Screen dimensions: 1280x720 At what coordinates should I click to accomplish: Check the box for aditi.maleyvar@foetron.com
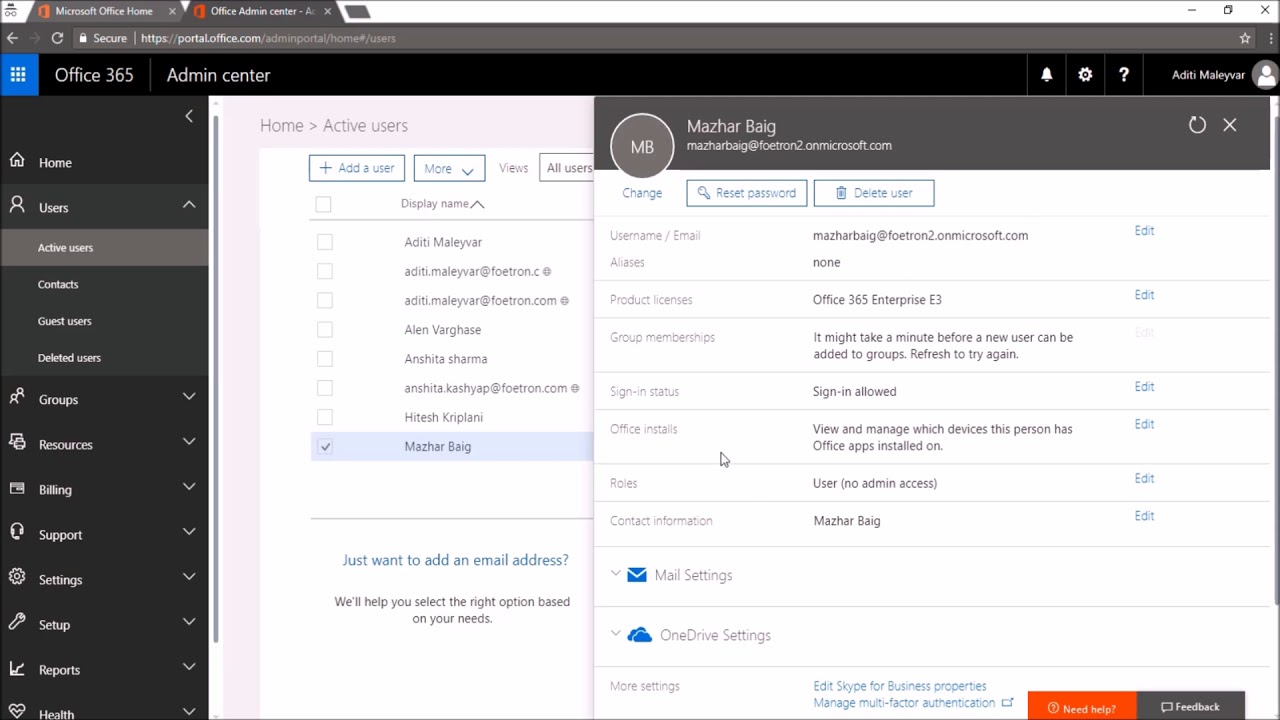[x=325, y=300]
